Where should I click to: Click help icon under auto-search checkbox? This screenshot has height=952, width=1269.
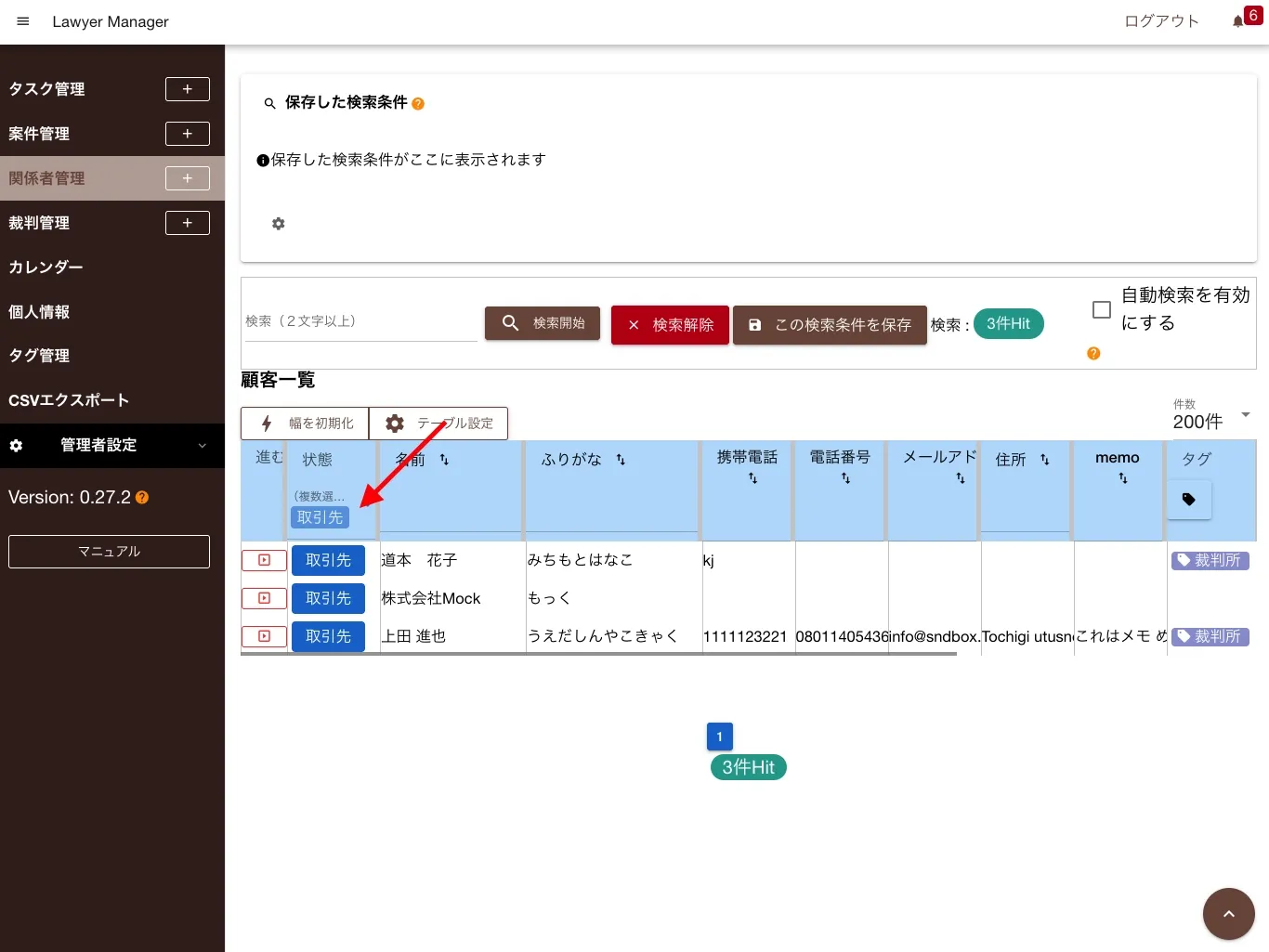tap(1093, 354)
